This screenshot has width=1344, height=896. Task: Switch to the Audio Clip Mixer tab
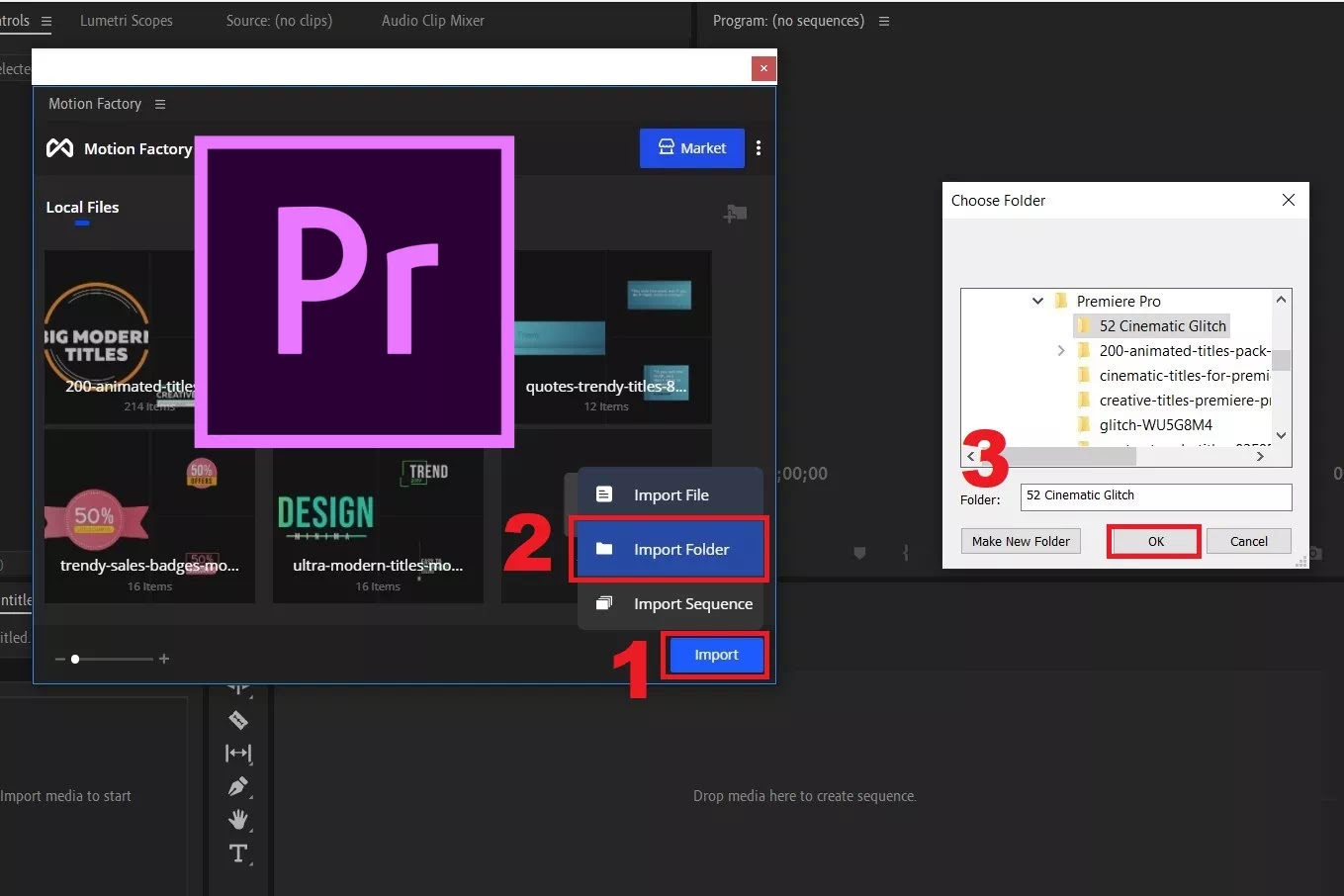pos(433,21)
